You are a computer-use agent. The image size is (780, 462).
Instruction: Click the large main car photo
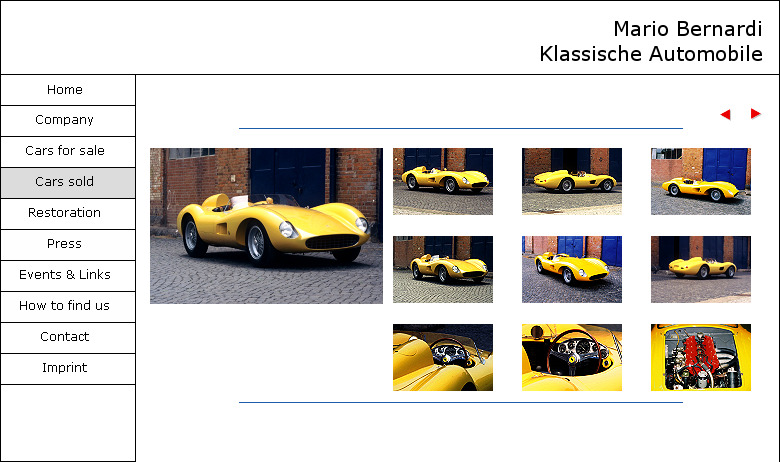266,226
